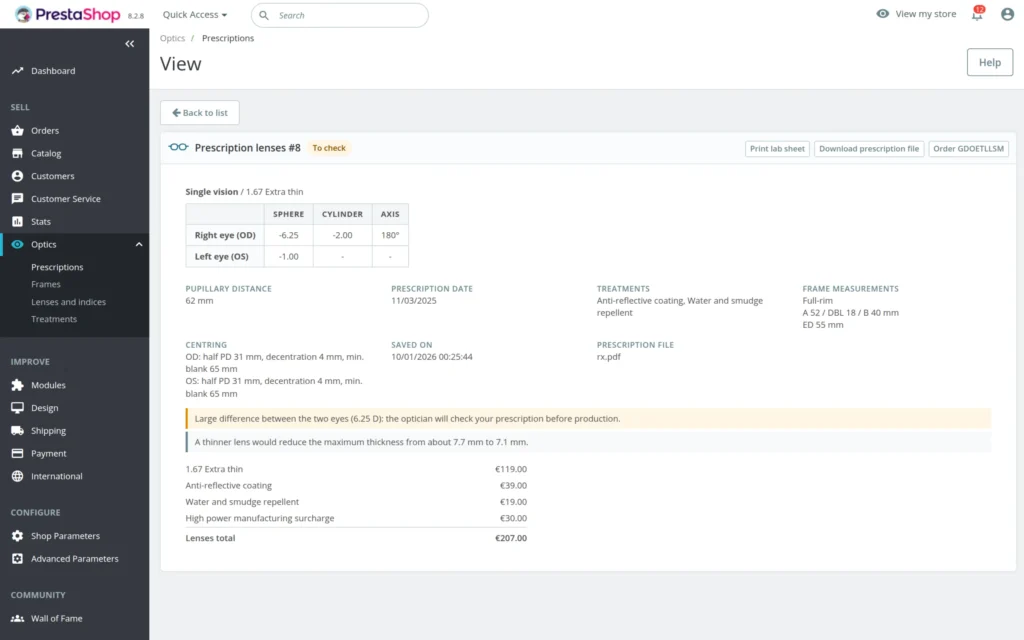Click the Lenses total €207.00 amount

pos(511,538)
